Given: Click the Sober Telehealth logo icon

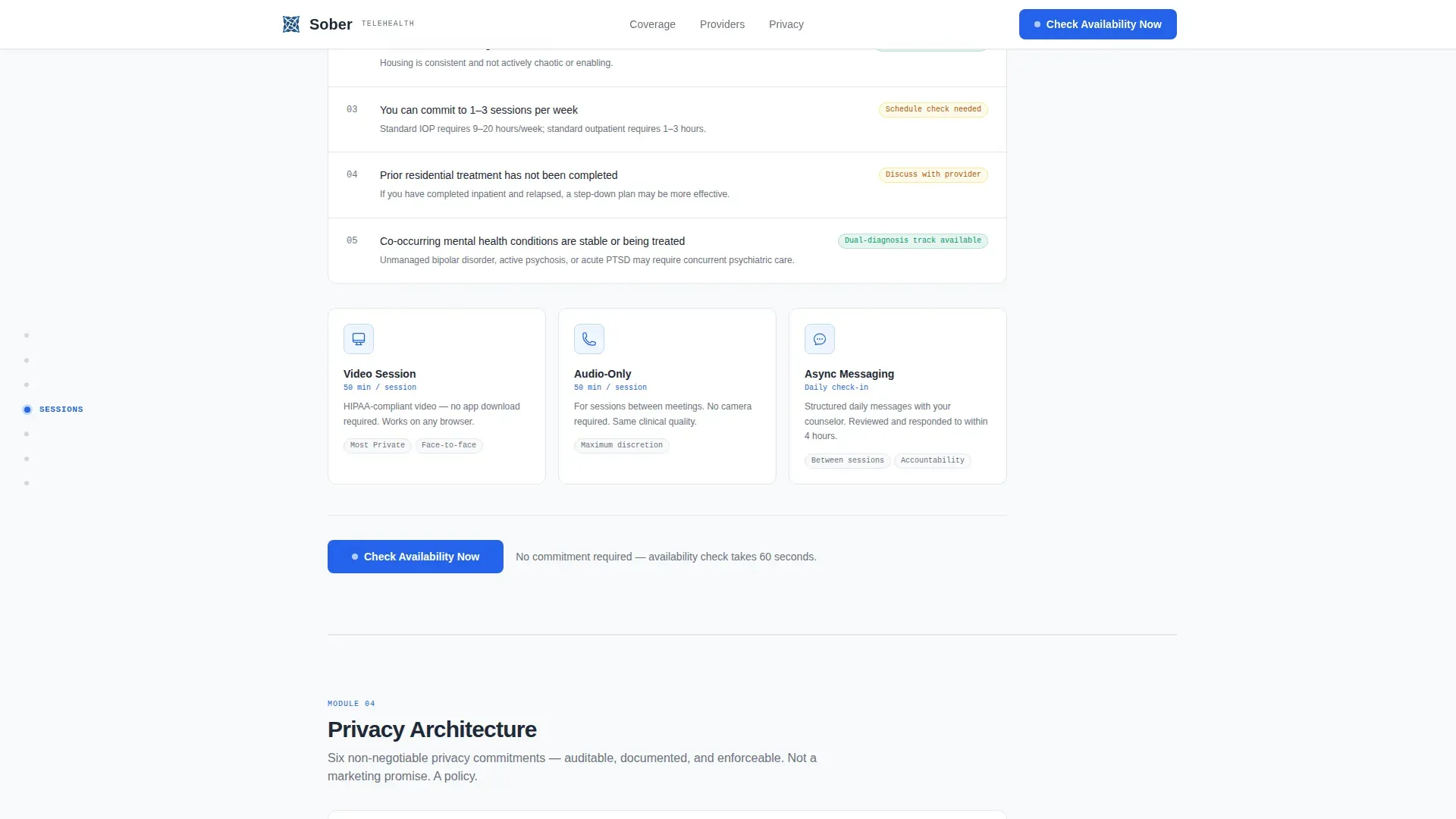Looking at the screenshot, I should (291, 24).
